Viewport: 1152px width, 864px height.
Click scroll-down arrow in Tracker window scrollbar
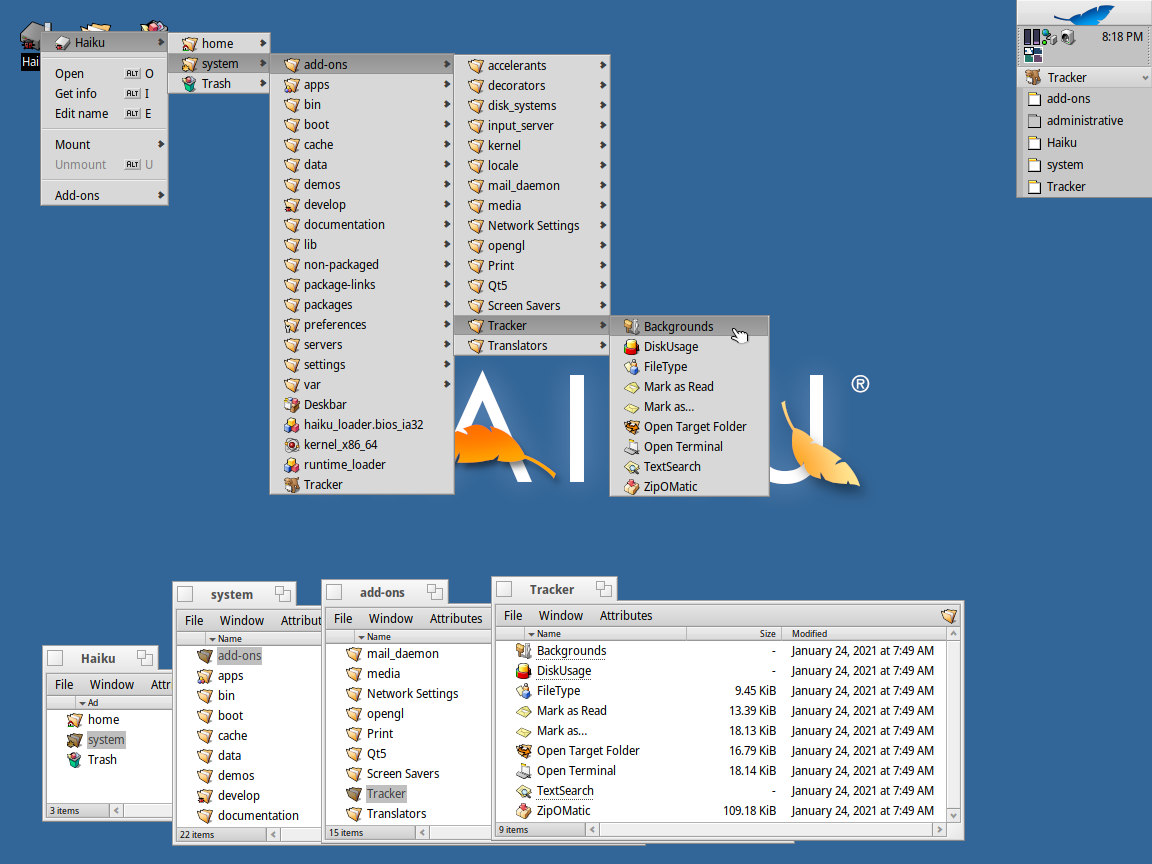tap(954, 815)
